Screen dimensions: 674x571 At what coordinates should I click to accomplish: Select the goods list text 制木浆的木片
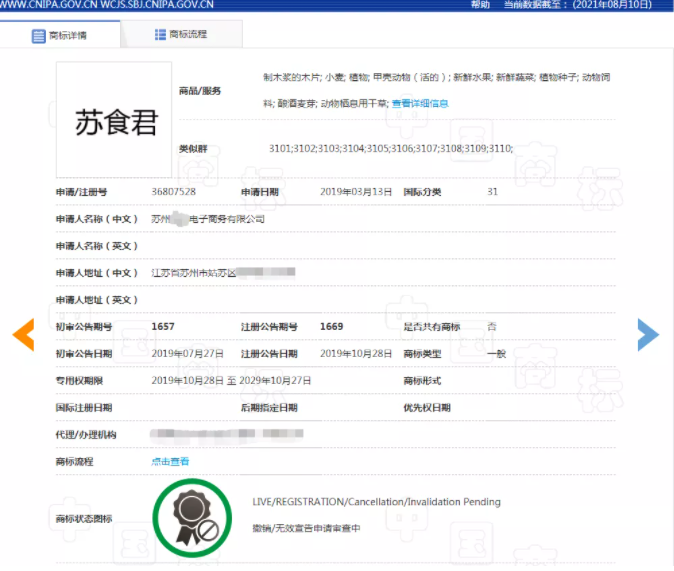point(292,77)
